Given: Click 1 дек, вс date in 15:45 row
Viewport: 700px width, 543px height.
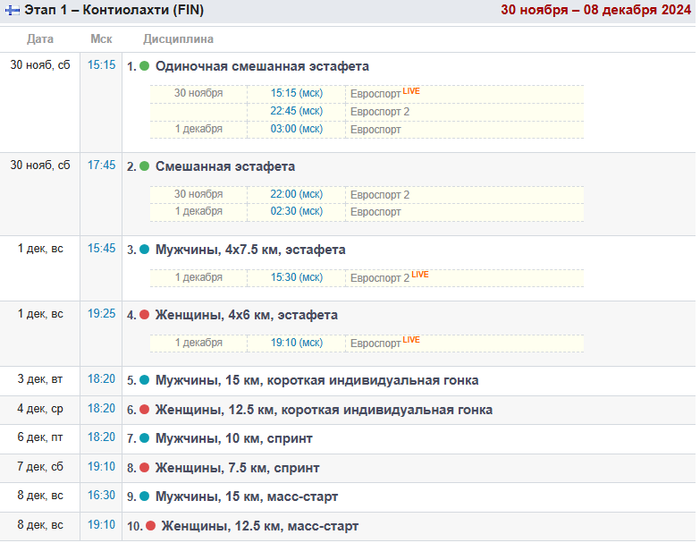Looking at the screenshot, I should tap(40, 249).
